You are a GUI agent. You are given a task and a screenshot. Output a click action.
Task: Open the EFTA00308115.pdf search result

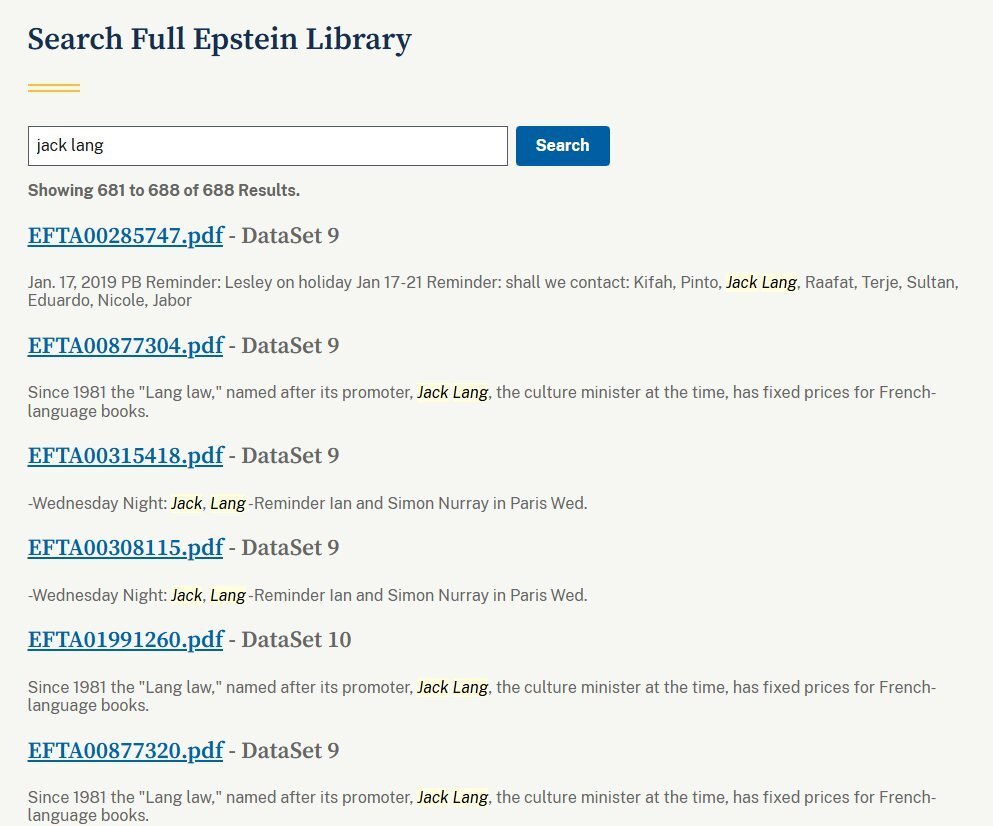(x=125, y=548)
